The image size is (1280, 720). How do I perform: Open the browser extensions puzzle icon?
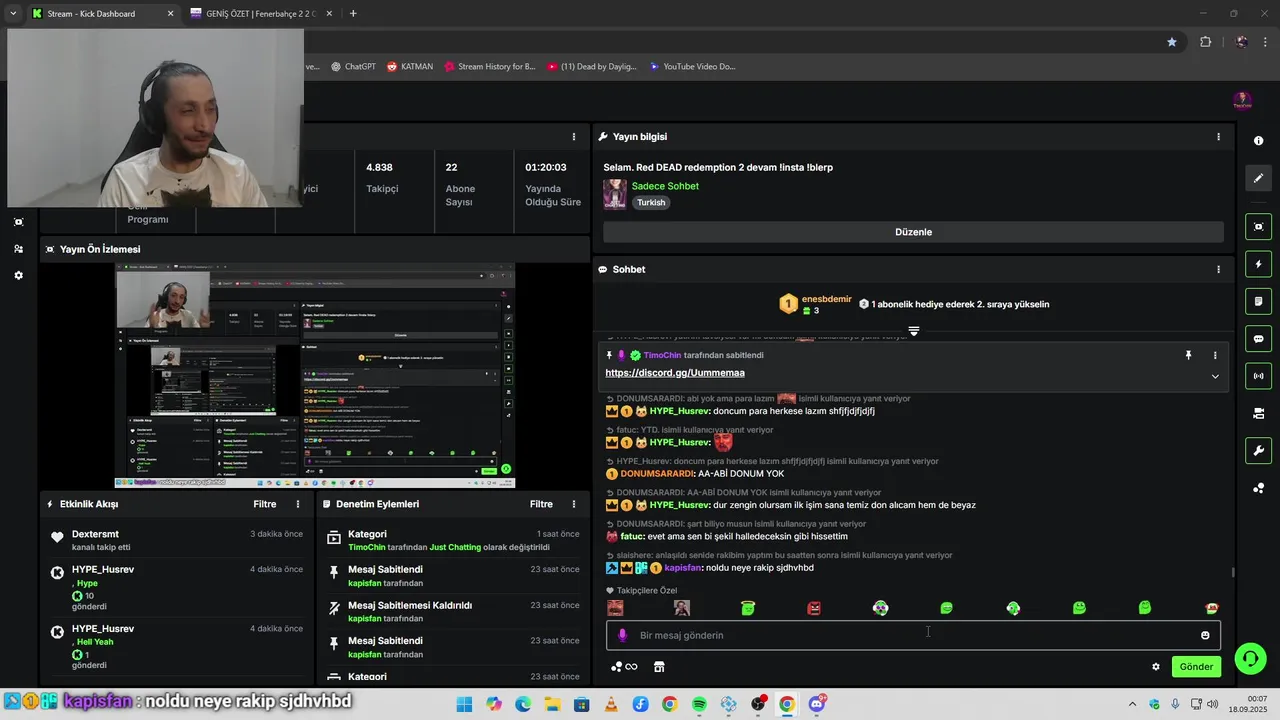[1205, 42]
